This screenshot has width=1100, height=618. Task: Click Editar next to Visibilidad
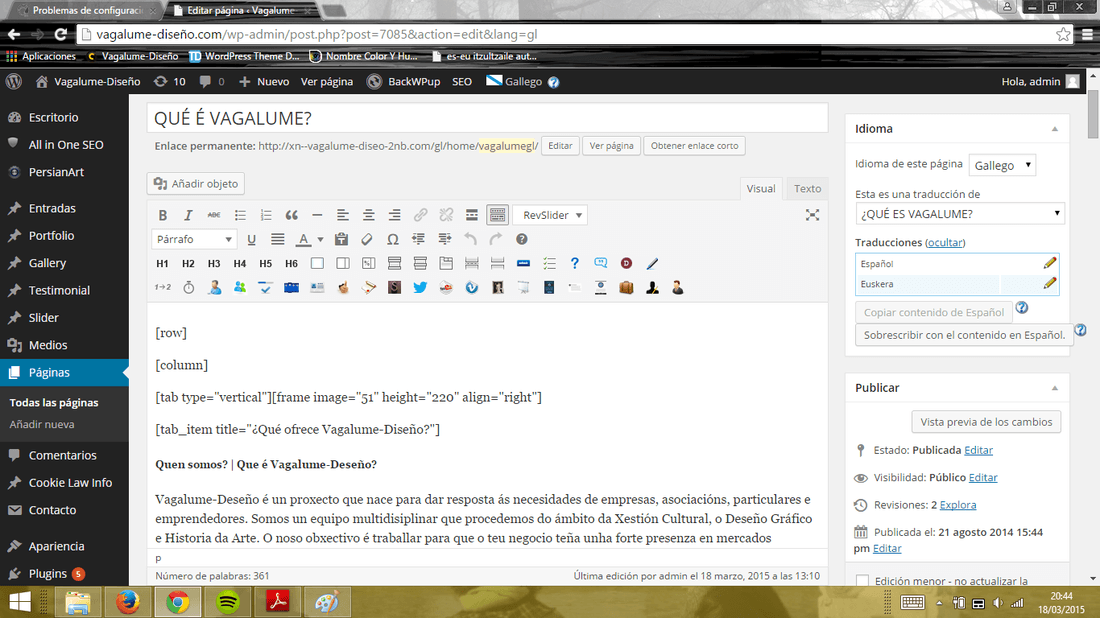click(983, 478)
